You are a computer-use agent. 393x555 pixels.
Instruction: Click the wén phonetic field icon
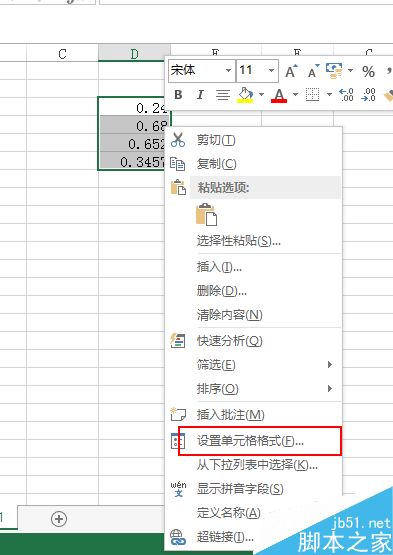[x=178, y=489]
